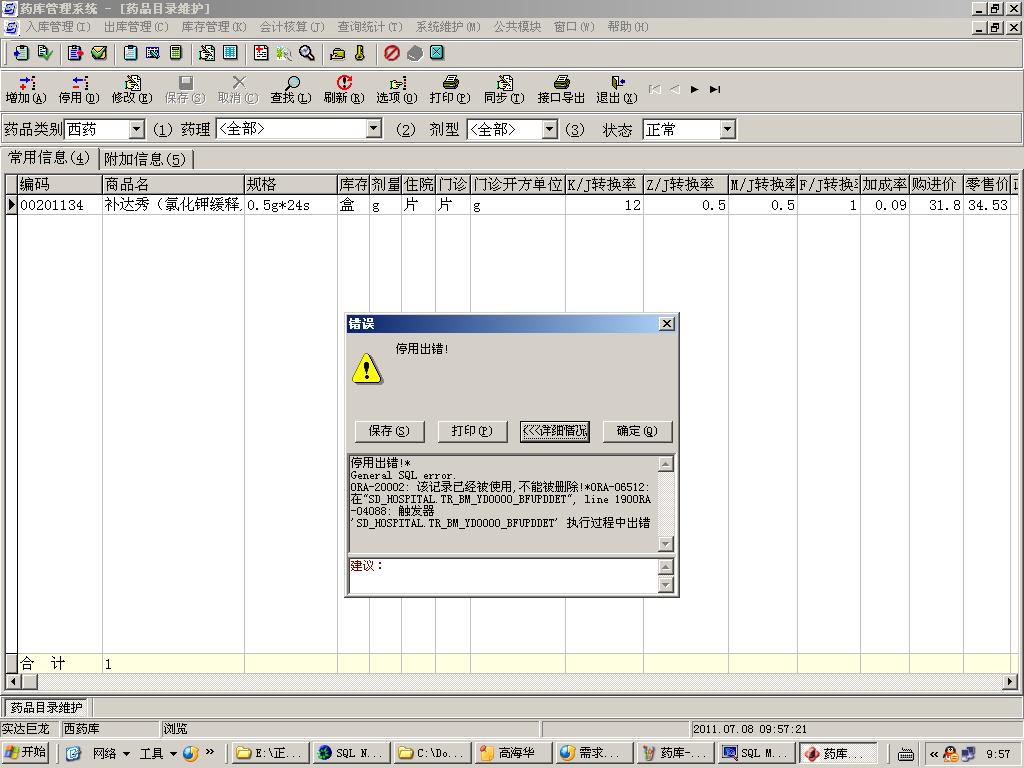Click the 接口导出 export toolbar button

coord(561,89)
